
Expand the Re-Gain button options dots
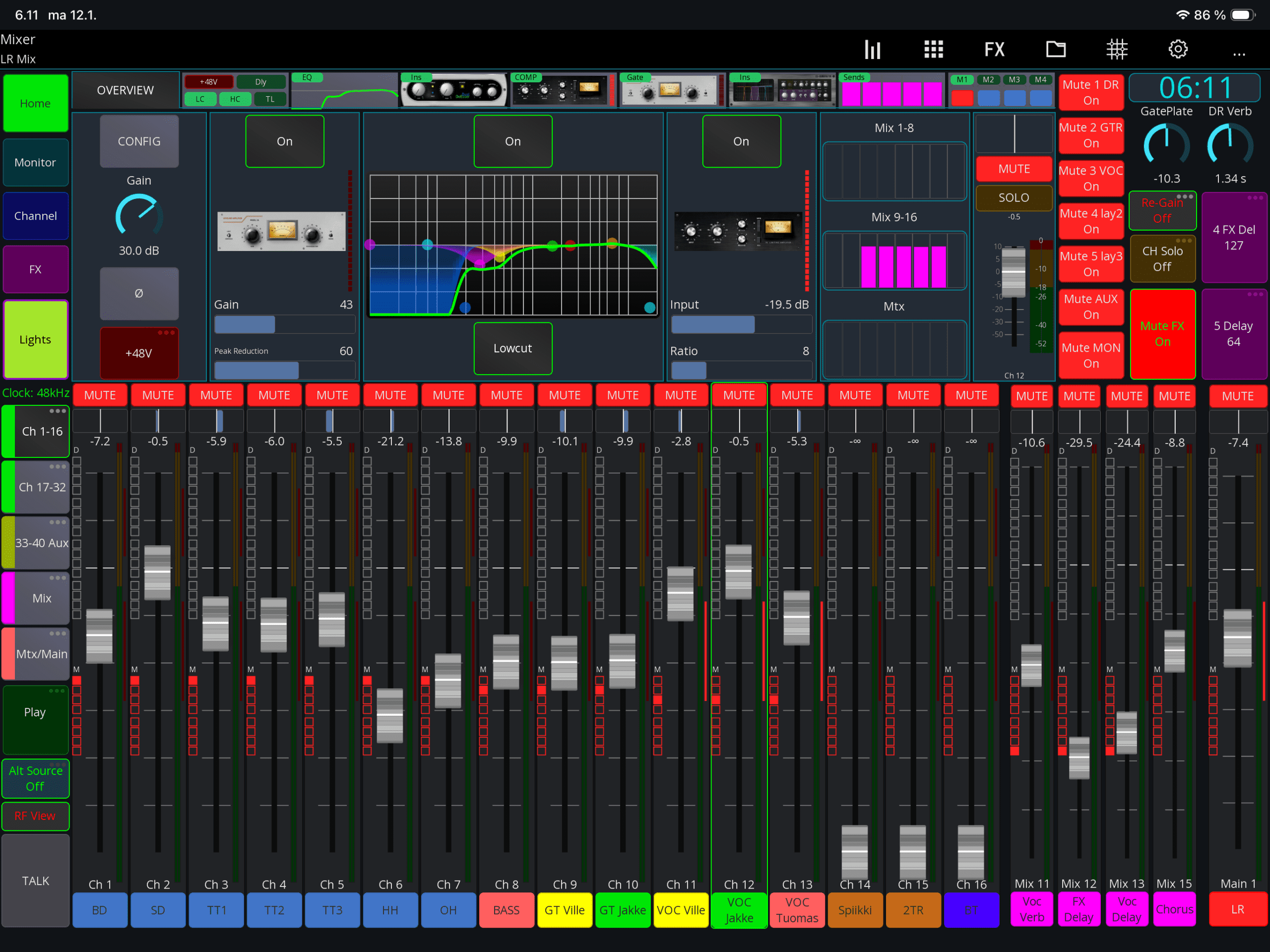click(x=1185, y=197)
